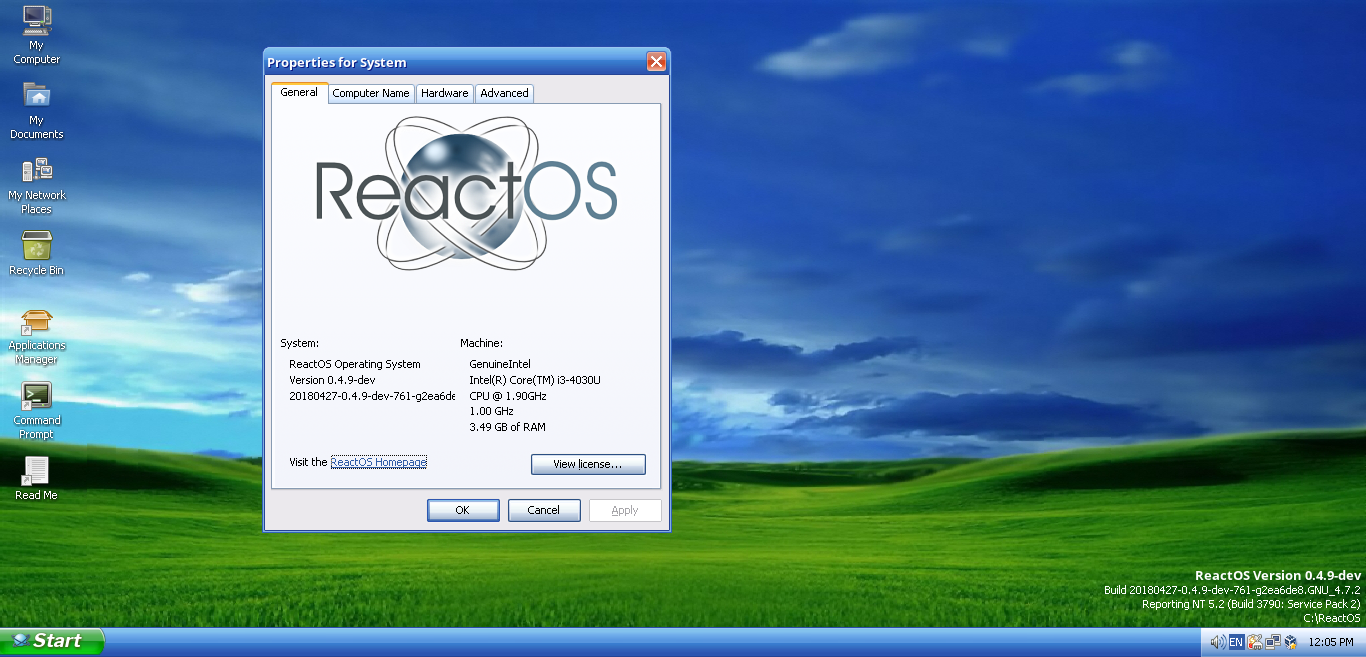Click the Cancel button
1366x657 pixels.
[544, 510]
